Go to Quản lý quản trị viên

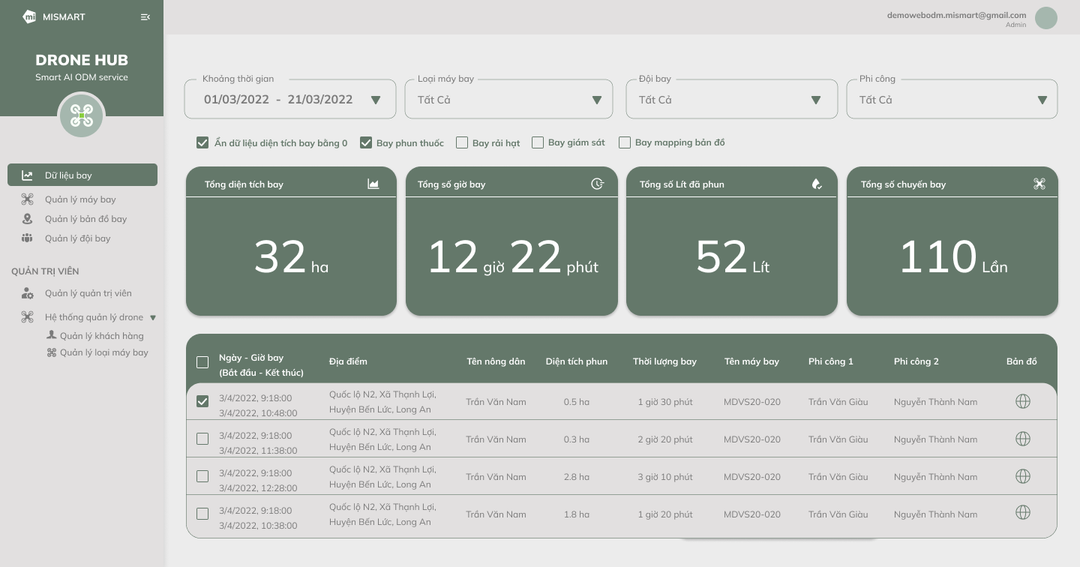coord(88,293)
